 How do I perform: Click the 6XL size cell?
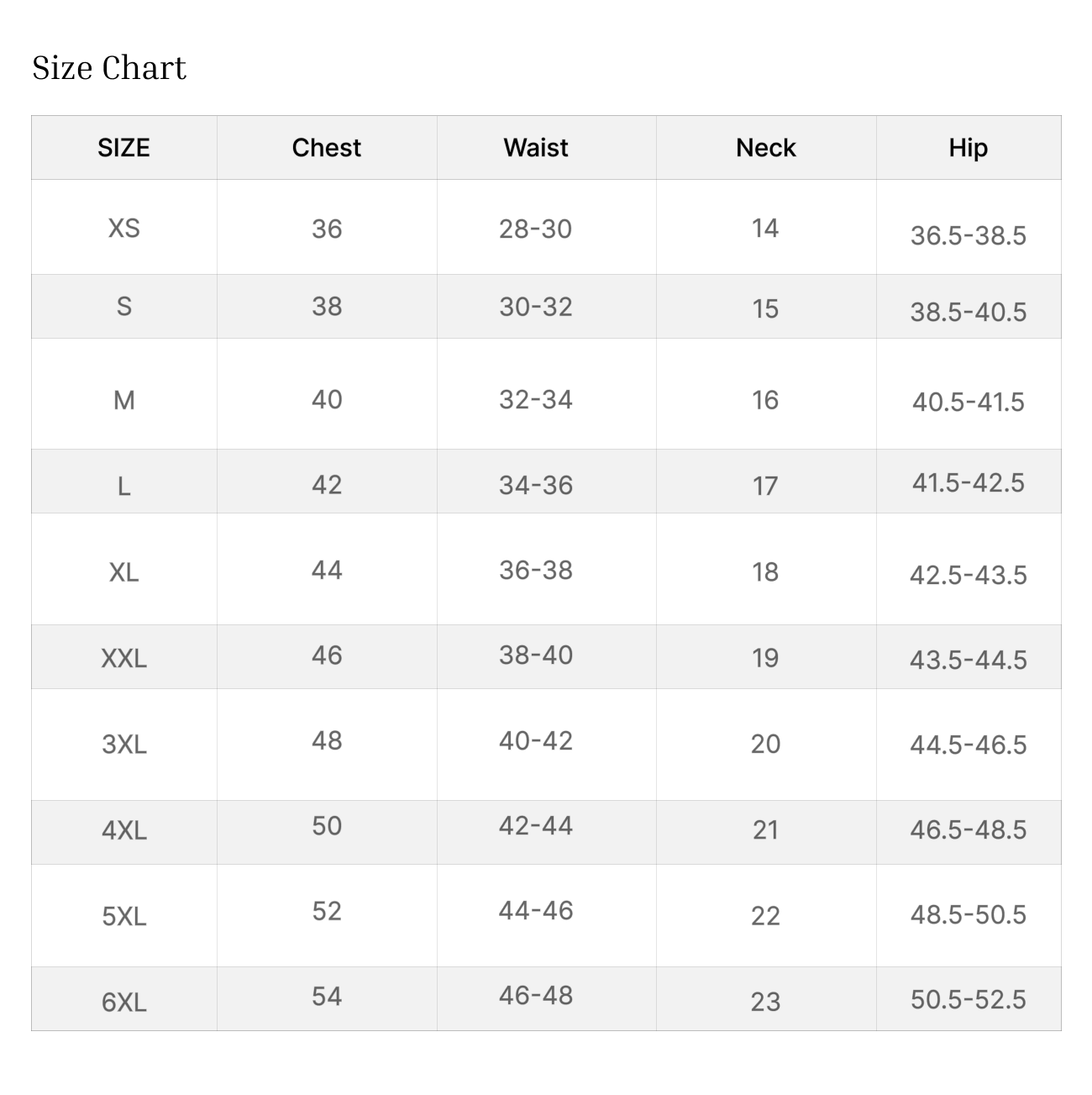tap(123, 1002)
